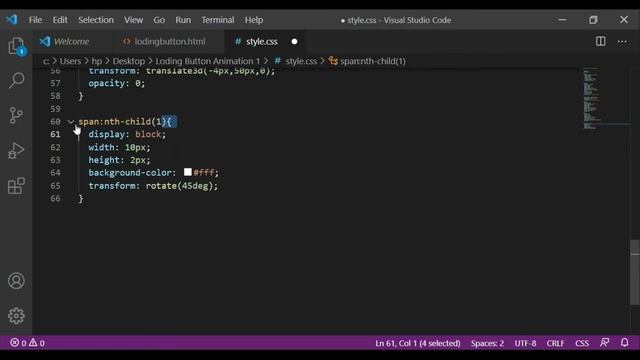This screenshot has width=640, height=360.
Task: Click the CSS language mode entry
Action: (582, 343)
